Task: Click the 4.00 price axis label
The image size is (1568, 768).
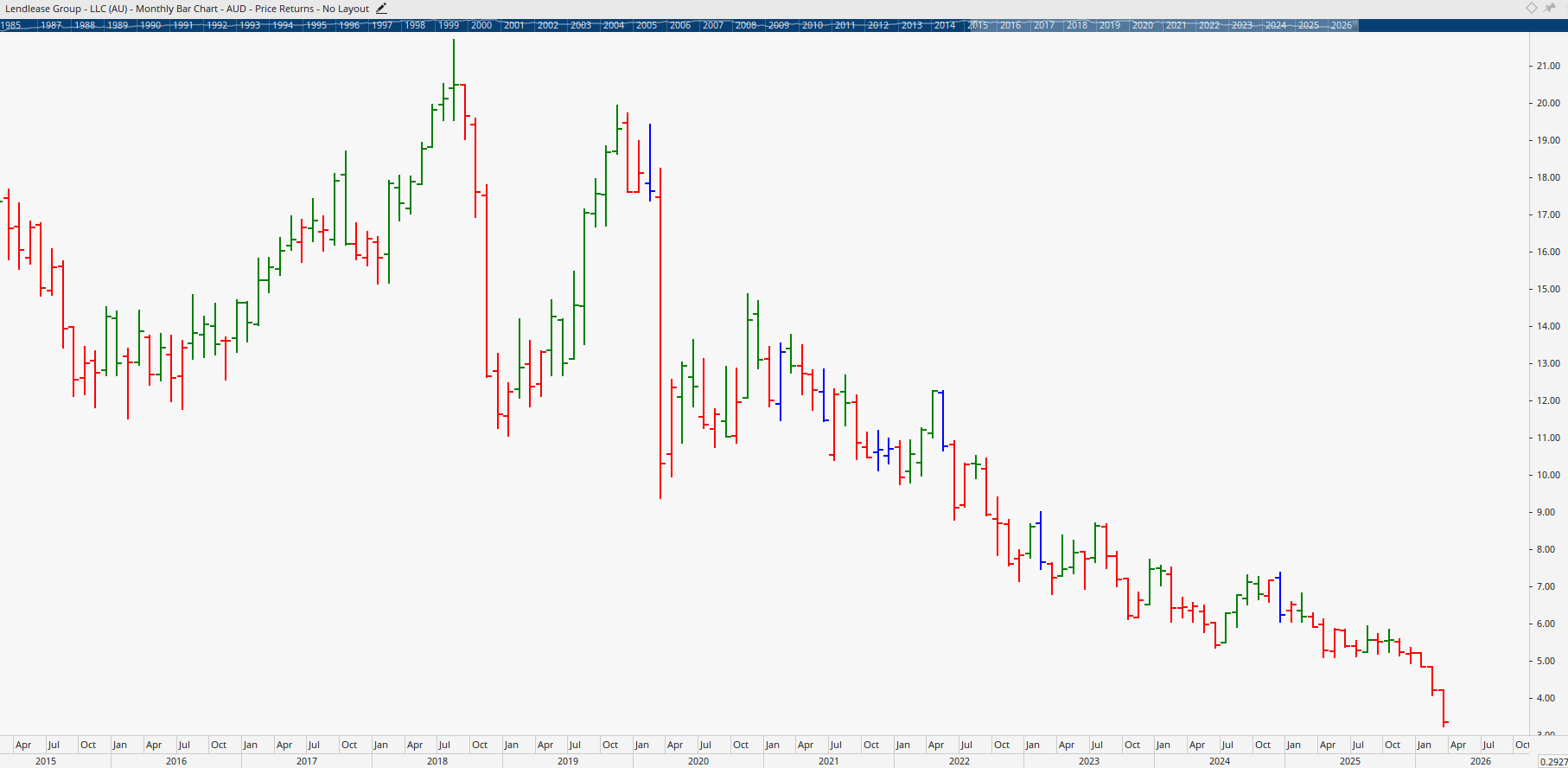Action: (1546, 698)
